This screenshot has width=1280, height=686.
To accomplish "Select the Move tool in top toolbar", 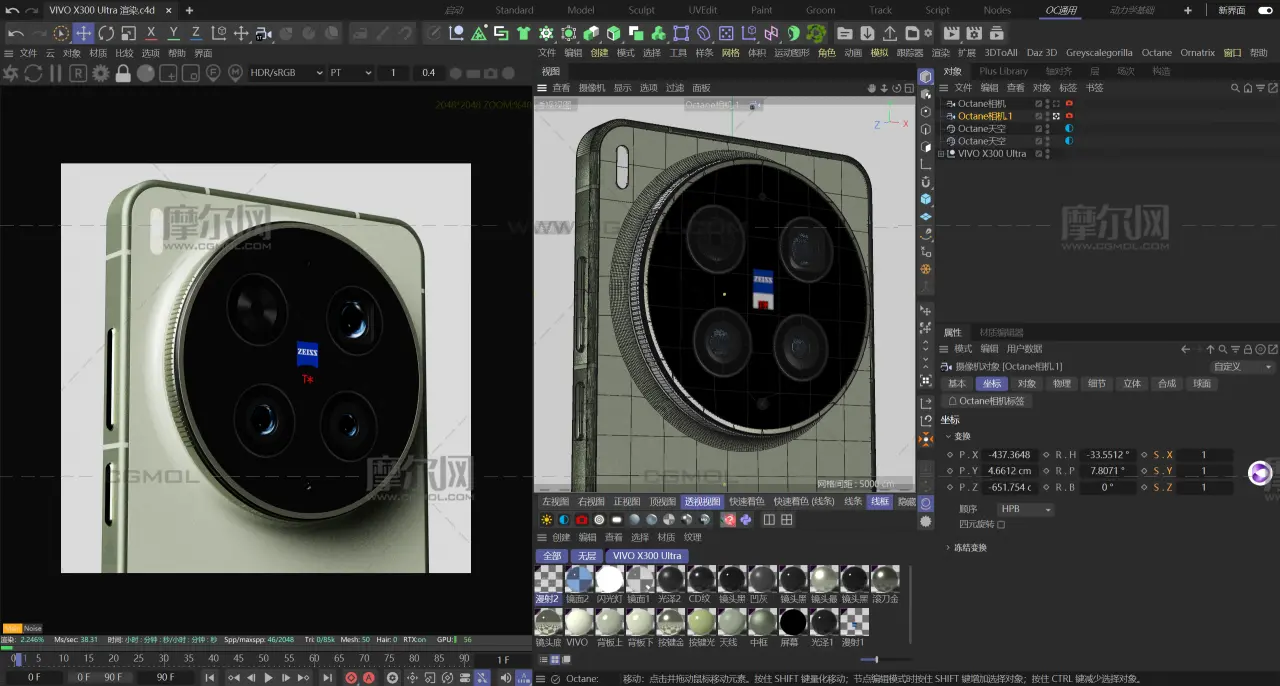I will pos(84,33).
